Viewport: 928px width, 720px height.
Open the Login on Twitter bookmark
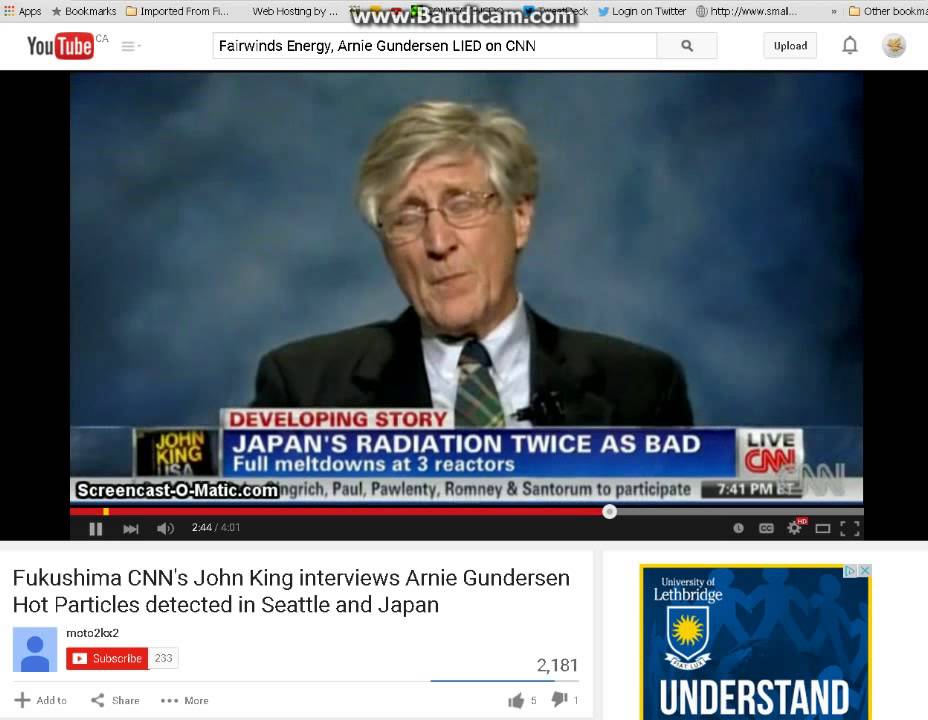pos(642,11)
